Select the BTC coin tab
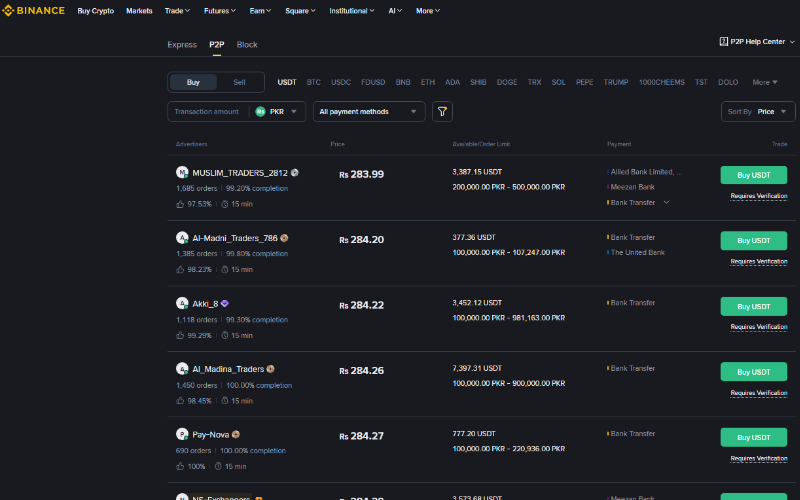Viewport: 800px width, 500px height. click(314, 82)
